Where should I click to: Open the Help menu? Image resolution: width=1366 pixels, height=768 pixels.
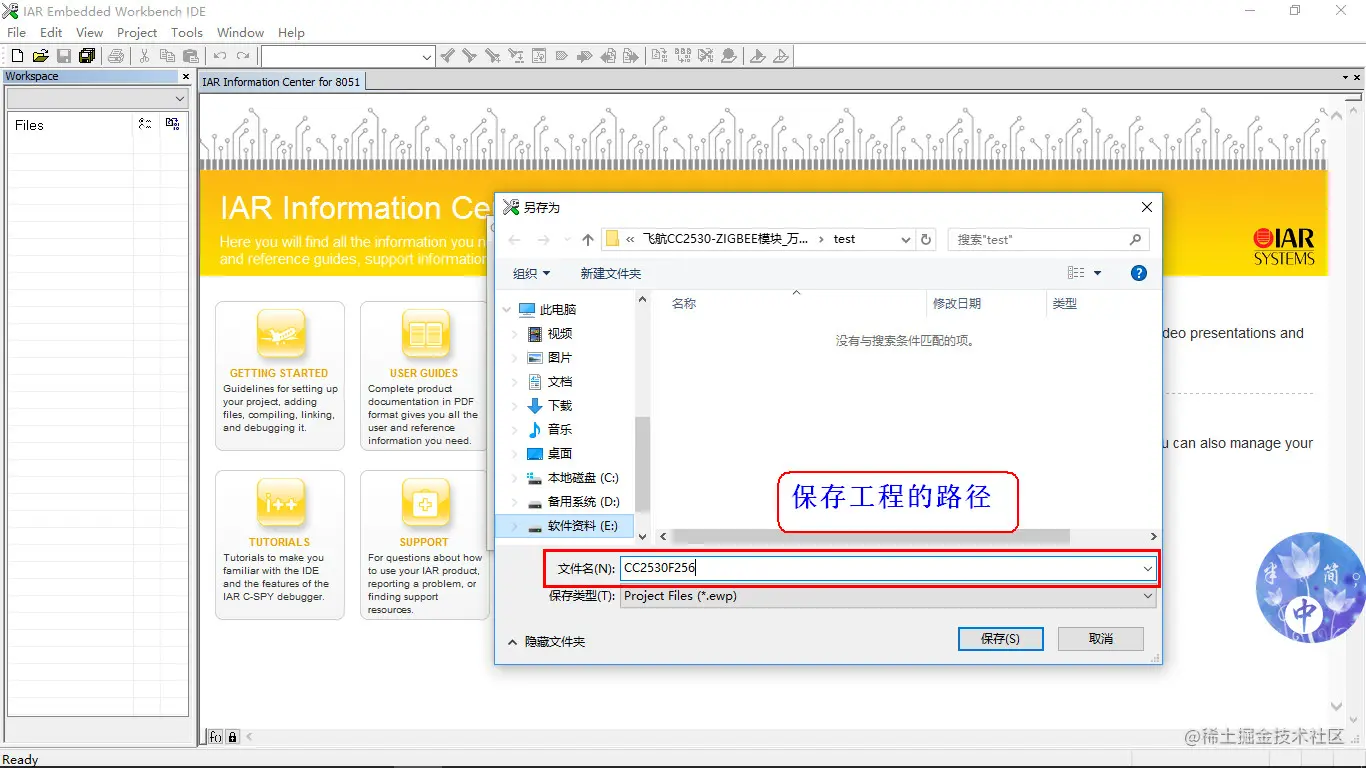pos(291,32)
